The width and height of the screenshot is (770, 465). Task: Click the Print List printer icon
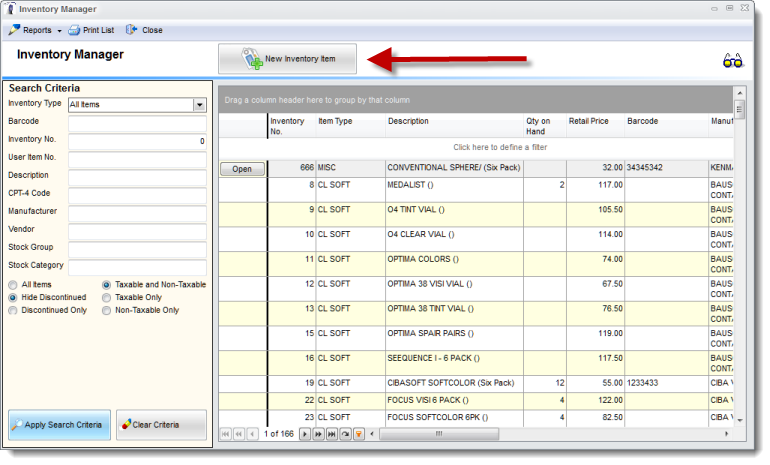[74, 30]
